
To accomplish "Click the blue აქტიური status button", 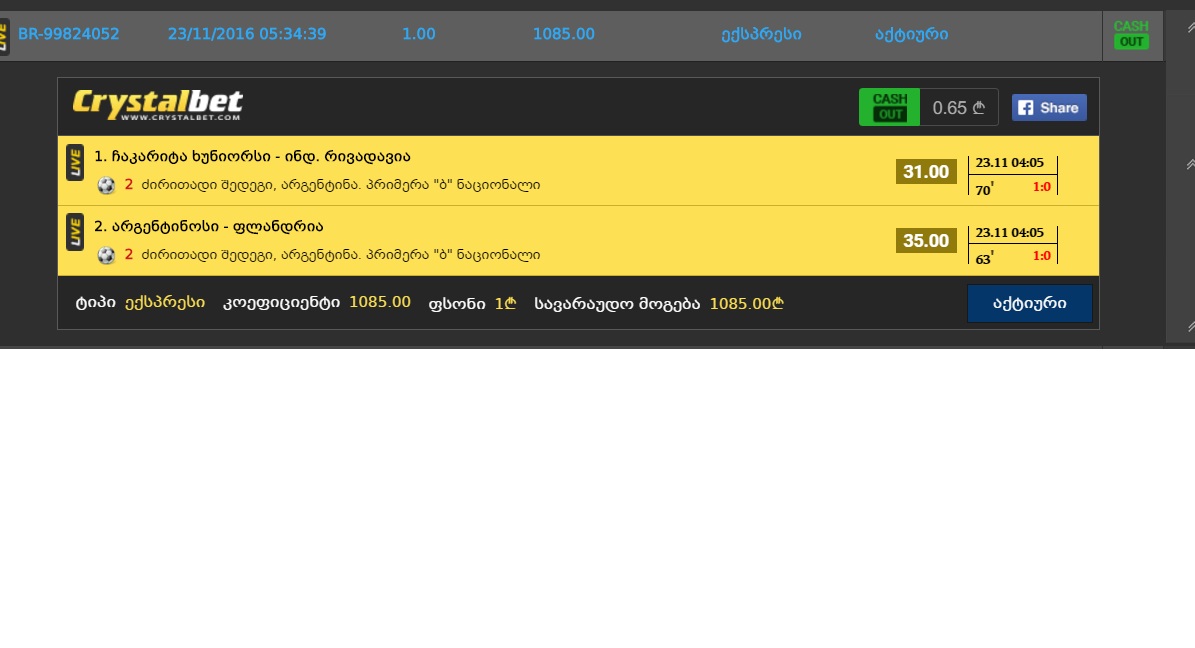I will tap(1030, 303).
